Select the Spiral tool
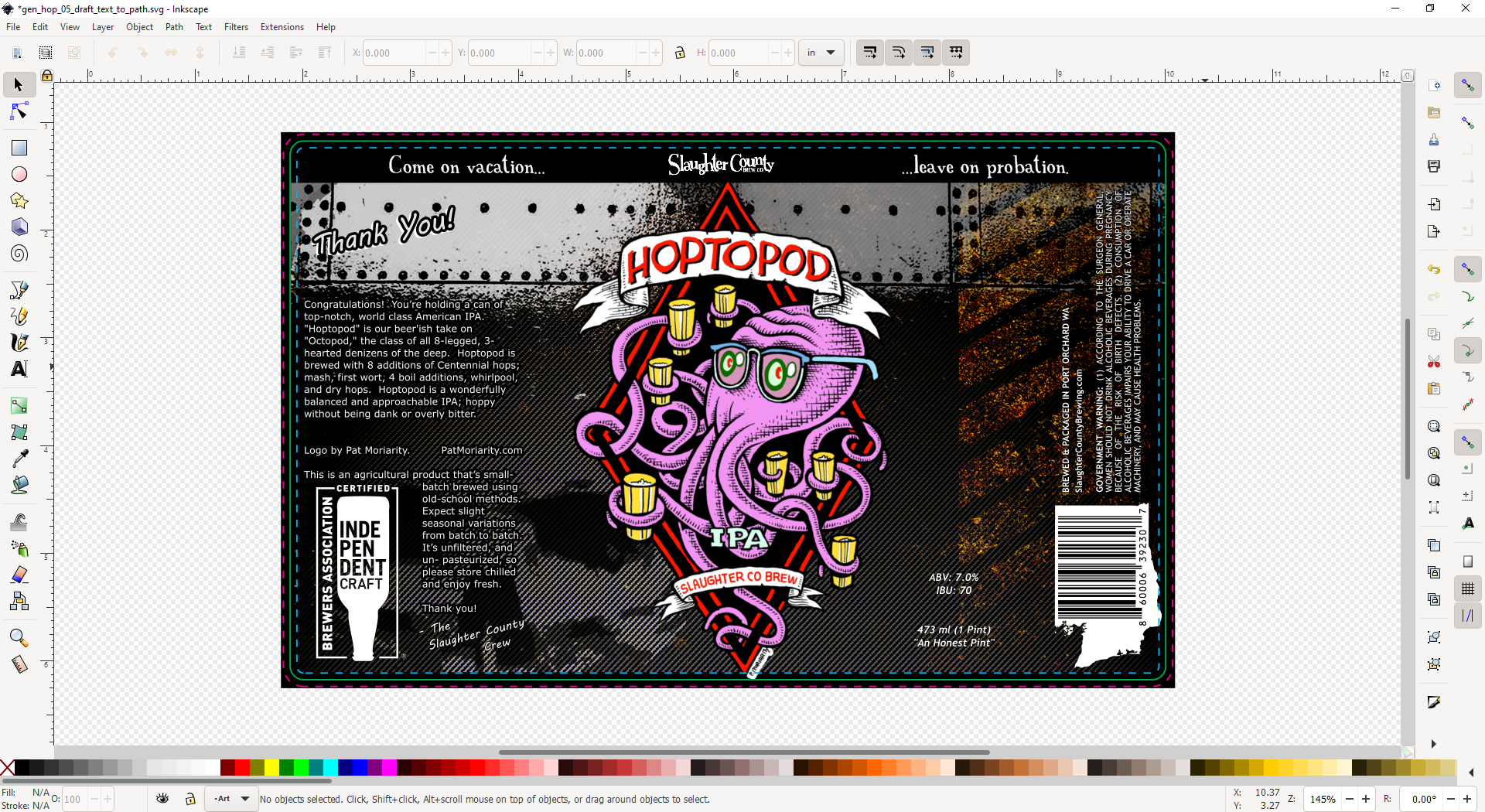The image size is (1485, 812). tap(19, 254)
